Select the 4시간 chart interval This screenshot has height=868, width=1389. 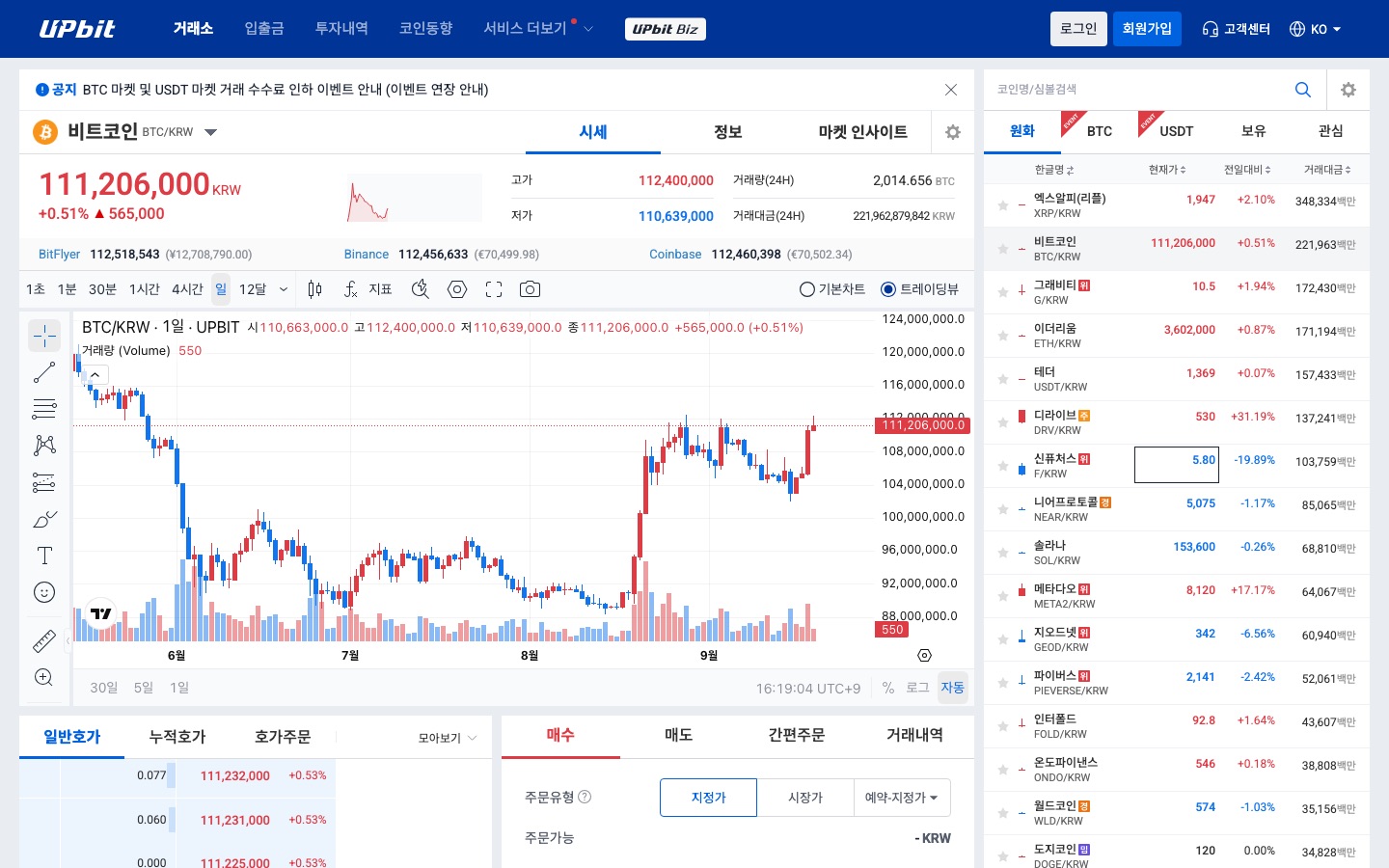pyautogui.click(x=187, y=289)
